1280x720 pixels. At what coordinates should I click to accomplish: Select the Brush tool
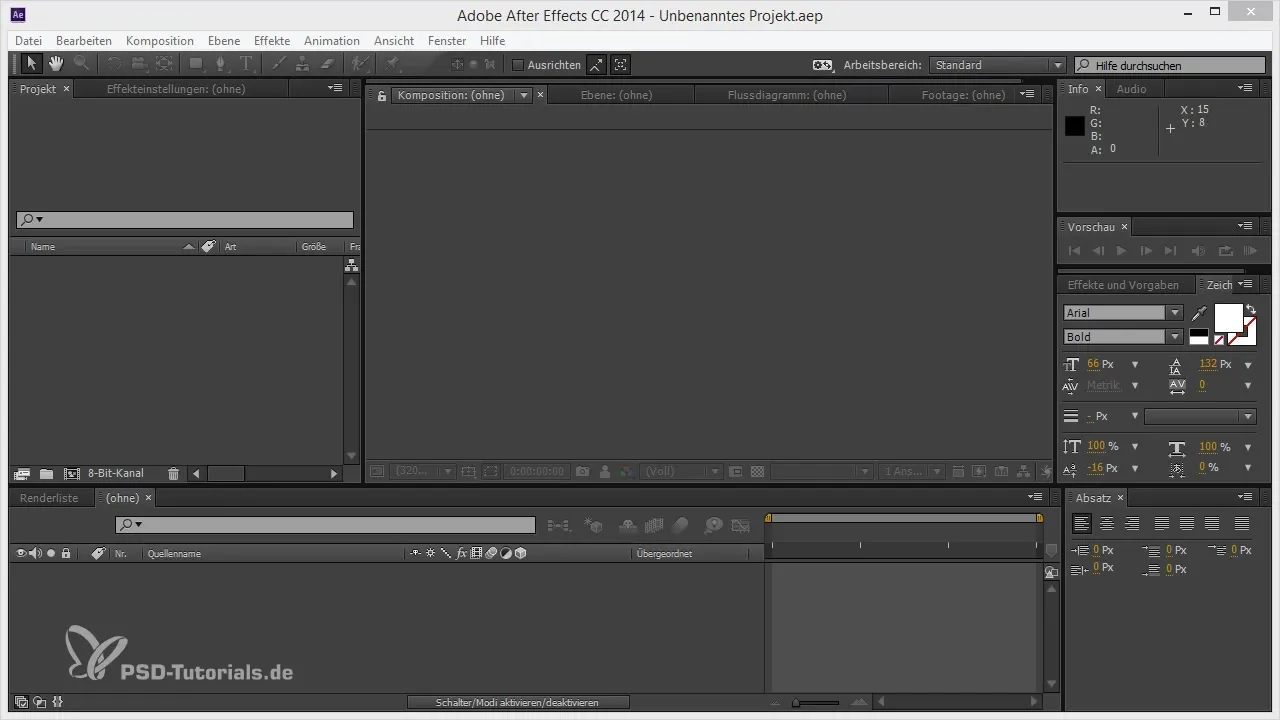[278, 64]
